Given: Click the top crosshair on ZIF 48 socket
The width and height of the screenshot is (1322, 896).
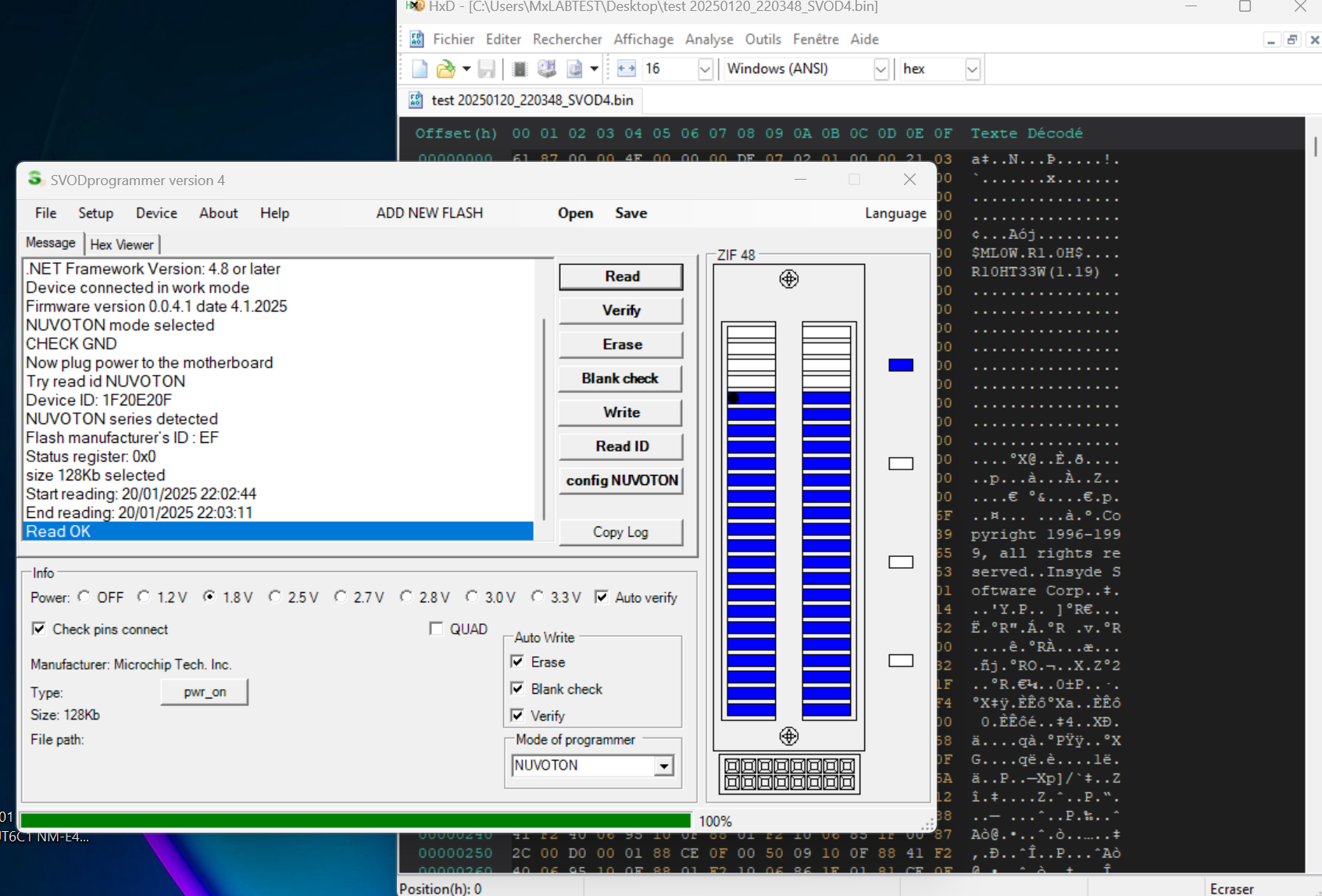Looking at the screenshot, I should point(788,279).
